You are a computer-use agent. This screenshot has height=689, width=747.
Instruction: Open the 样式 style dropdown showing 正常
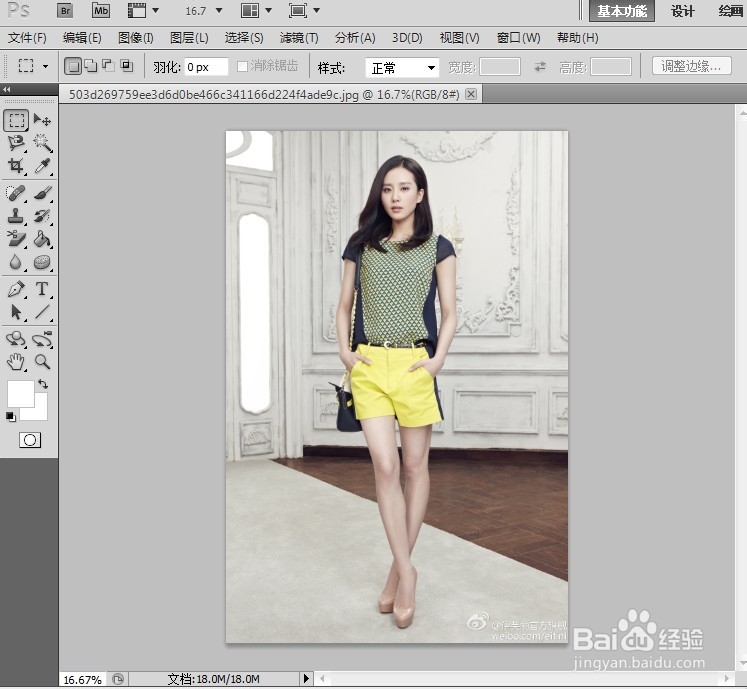click(x=402, y=68)
